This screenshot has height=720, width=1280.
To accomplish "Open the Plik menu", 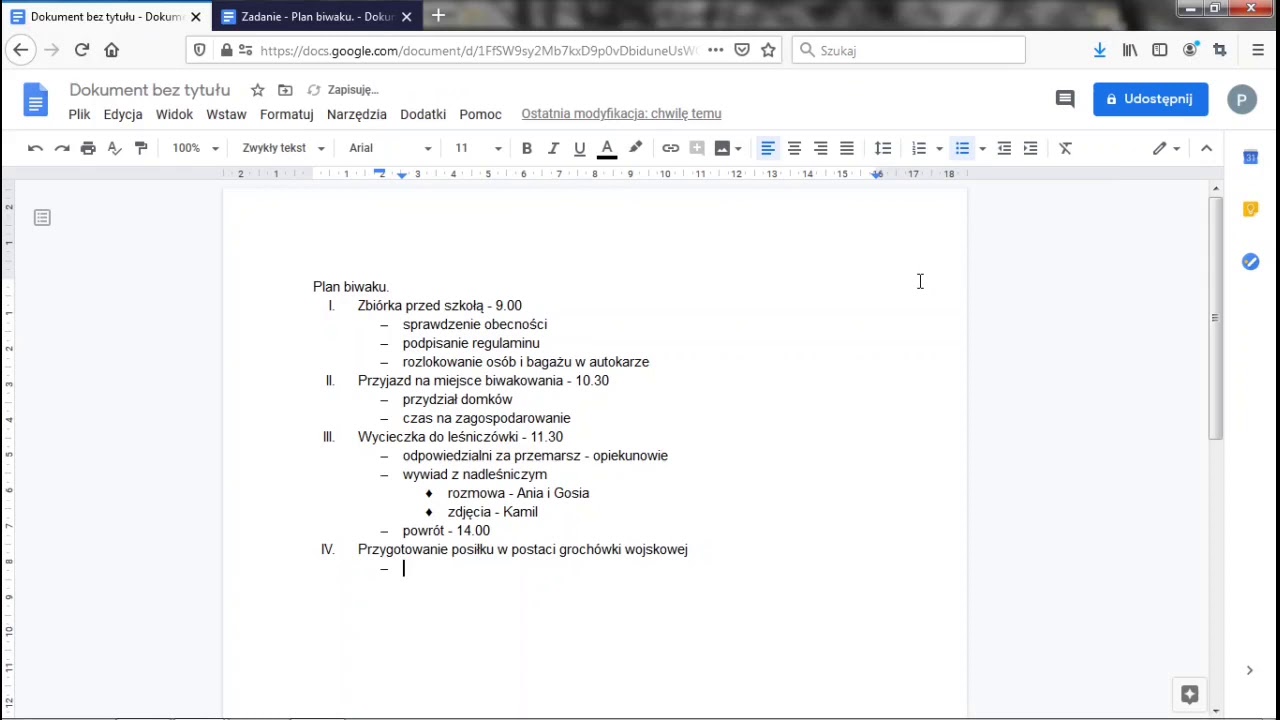I will (80, 114).
